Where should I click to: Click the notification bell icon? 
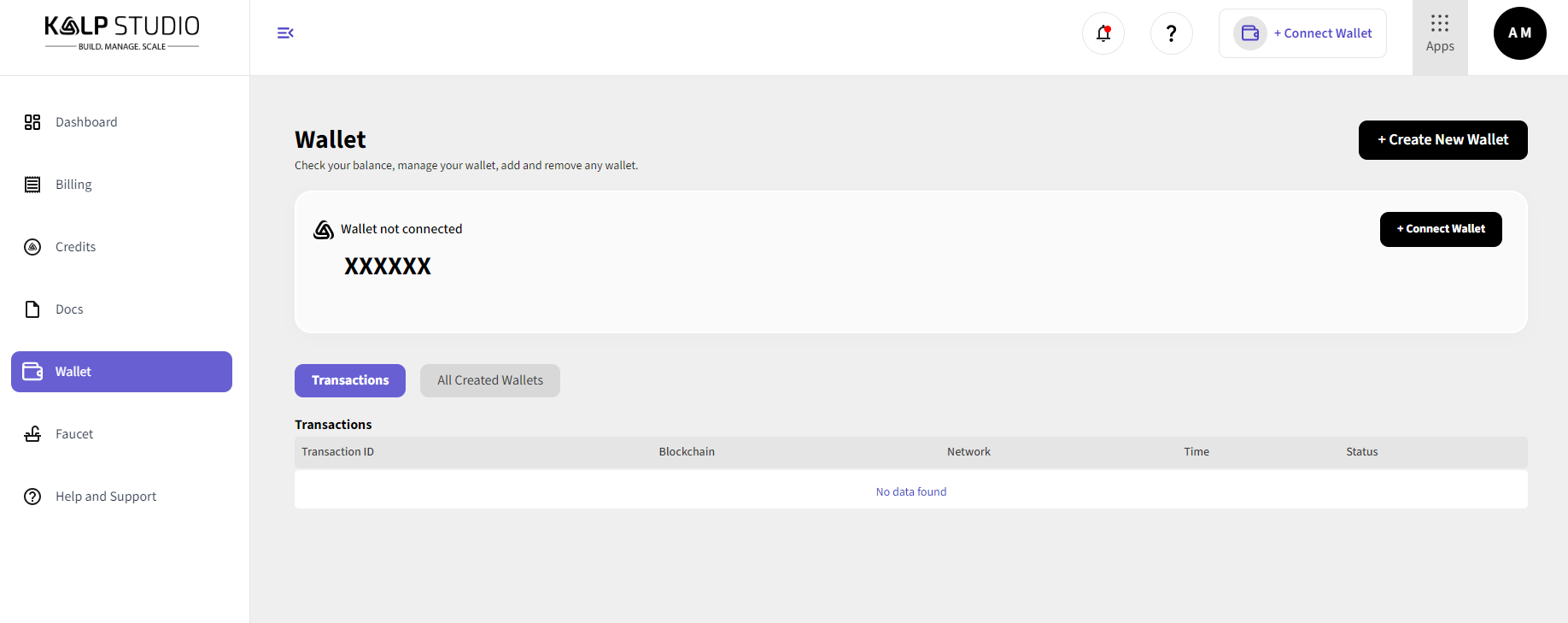point(1103,33)
